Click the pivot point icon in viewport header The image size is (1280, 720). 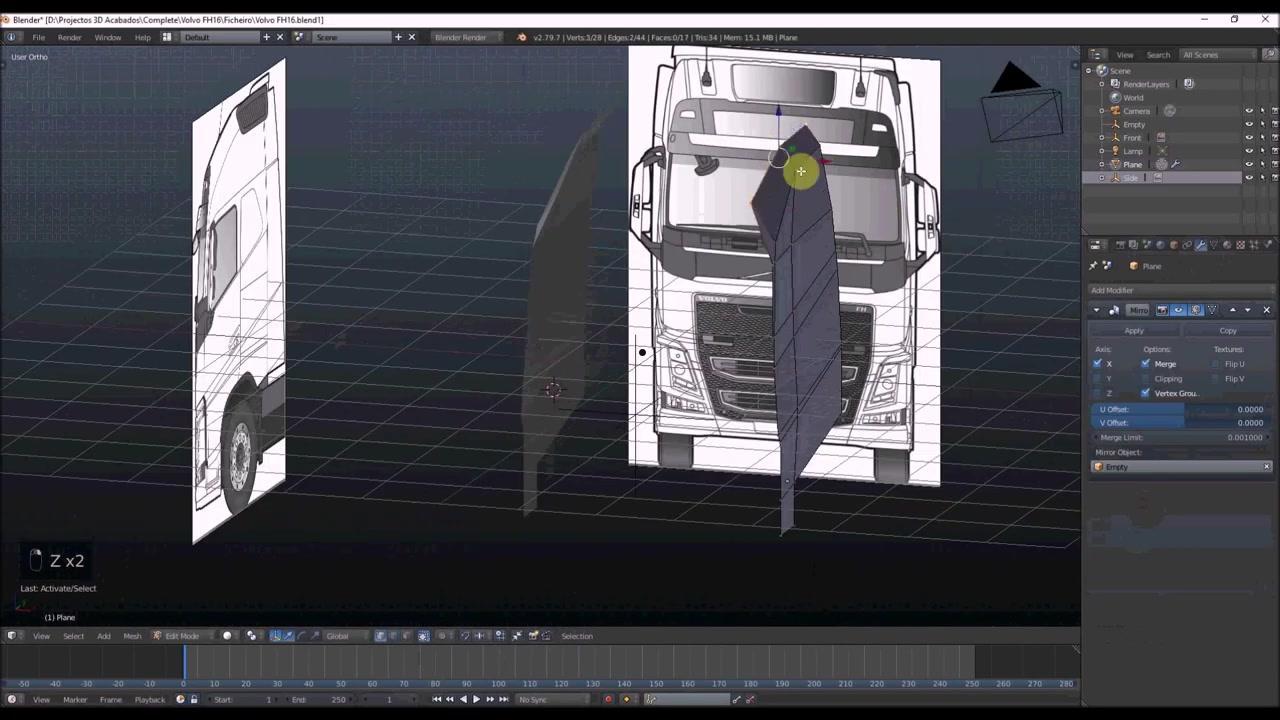point(251,636)
